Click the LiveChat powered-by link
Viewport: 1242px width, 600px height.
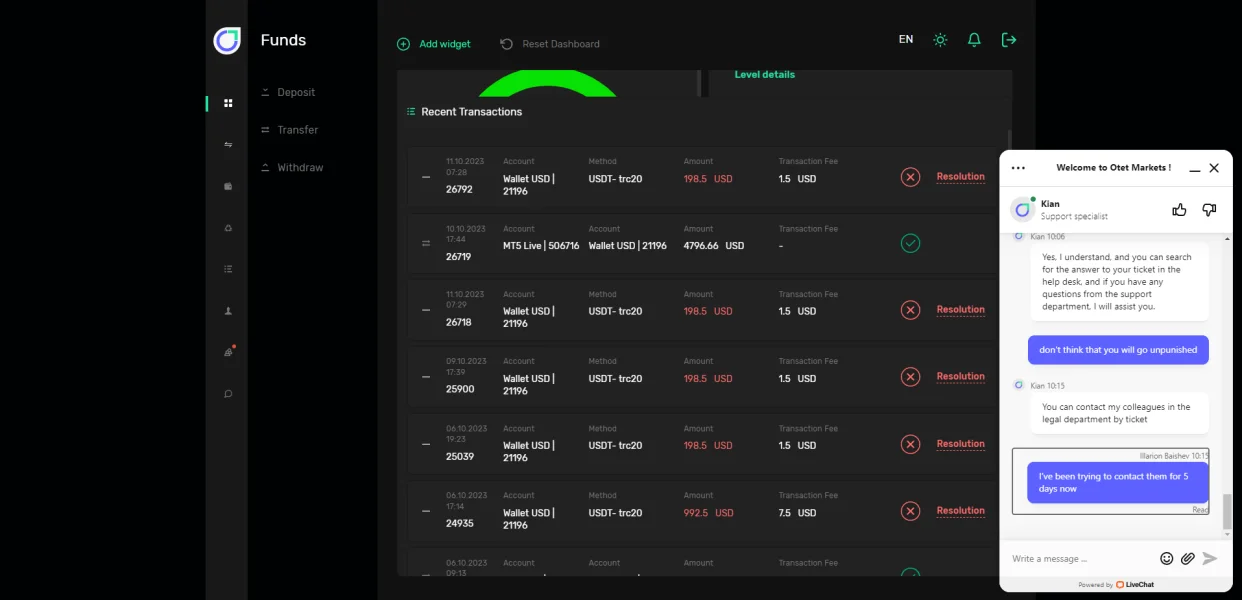click(x=1116, y=585)
